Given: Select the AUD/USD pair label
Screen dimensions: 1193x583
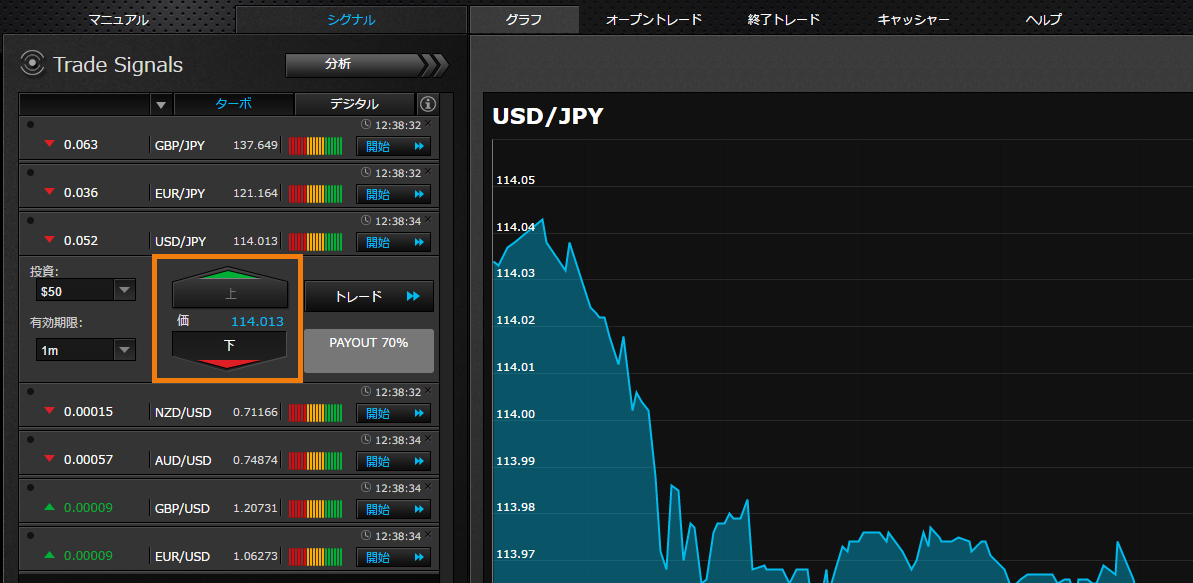Looking at the screenshot, I should tap(183, 460).
